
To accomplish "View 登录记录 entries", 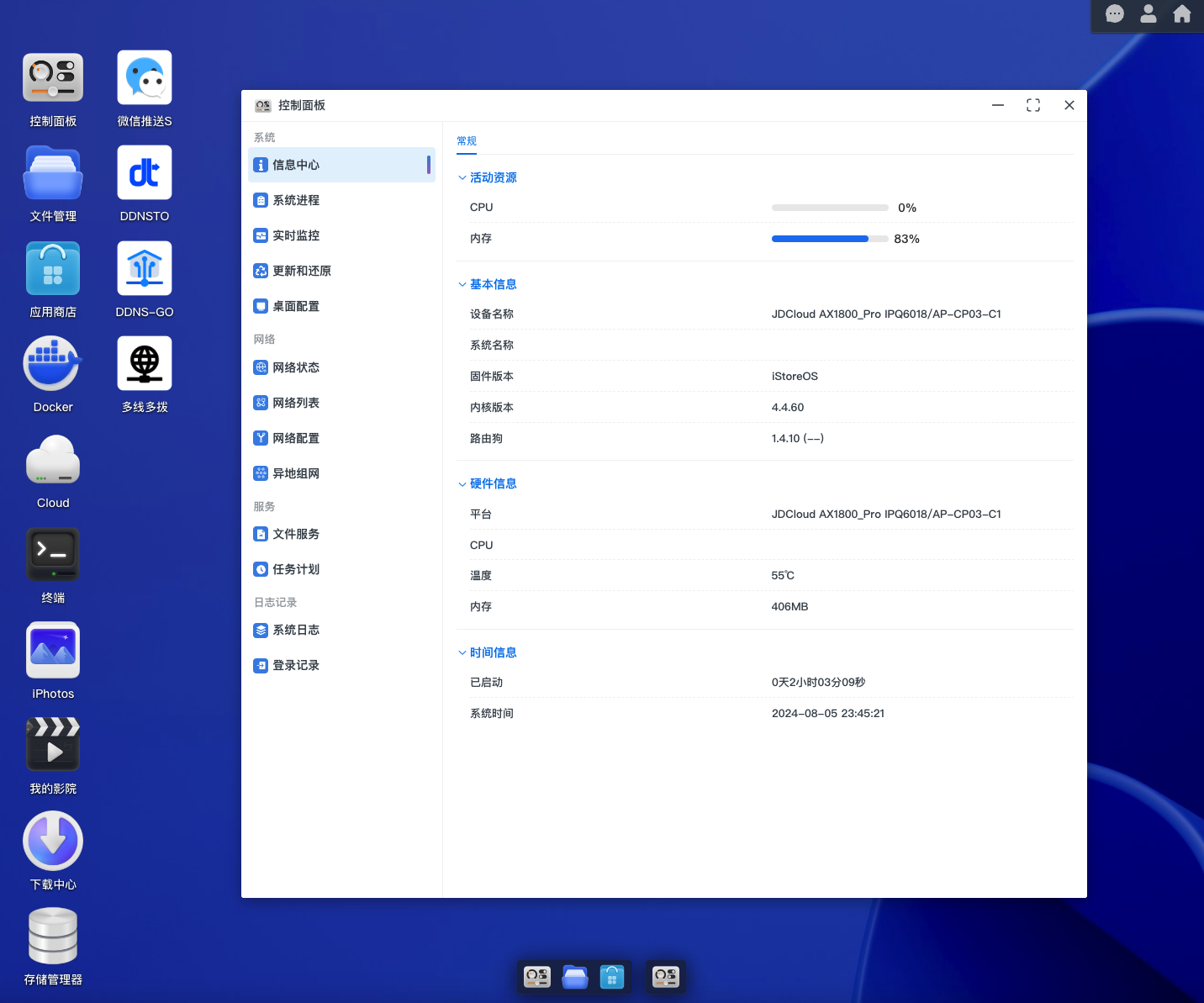I will 295,665.
